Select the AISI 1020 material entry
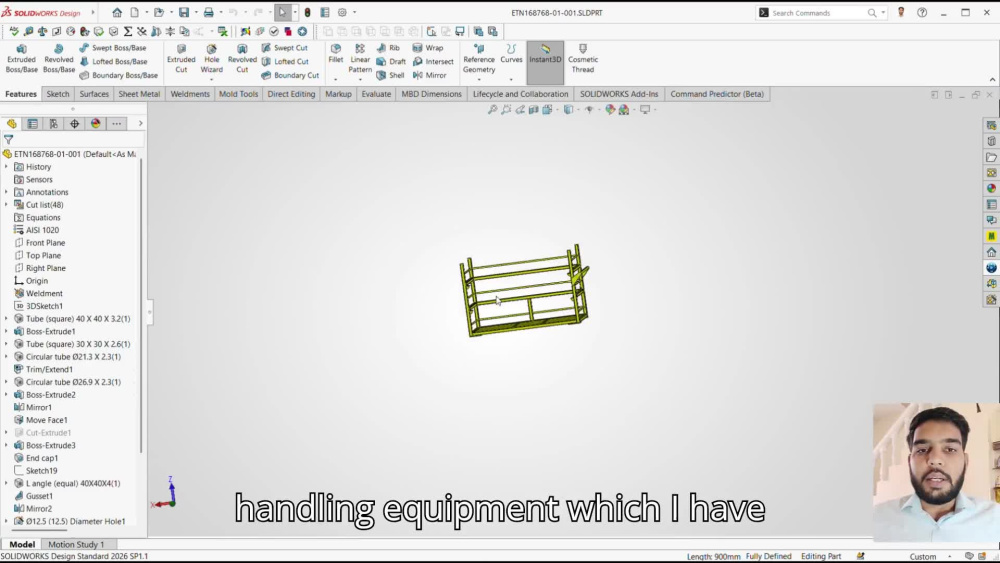 36,230
